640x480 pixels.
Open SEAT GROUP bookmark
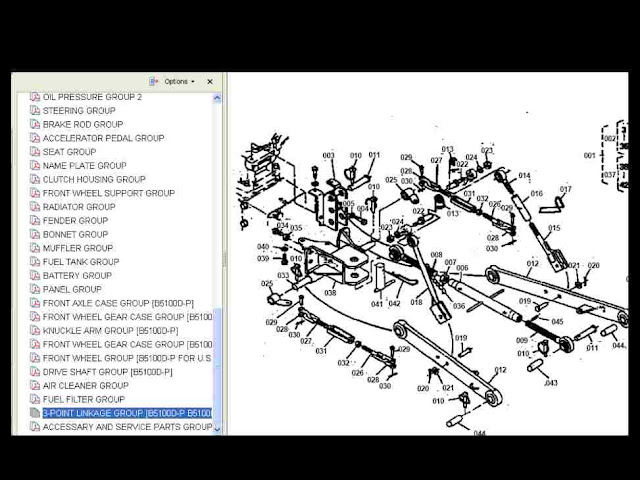tap(69, 152)
